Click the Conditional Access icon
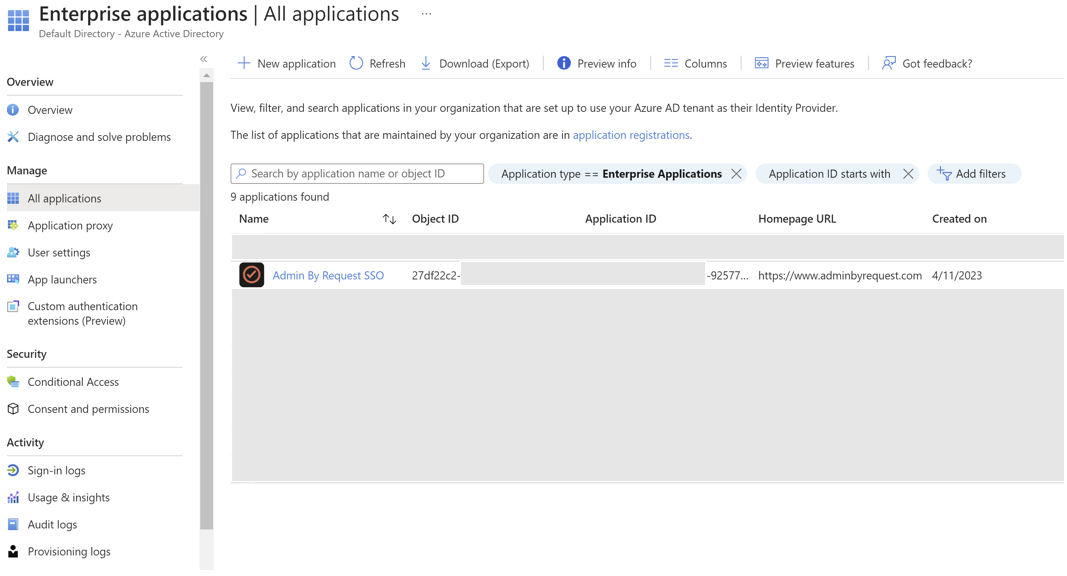This screenshot has height=576, width=1067. tap(13, 382)
